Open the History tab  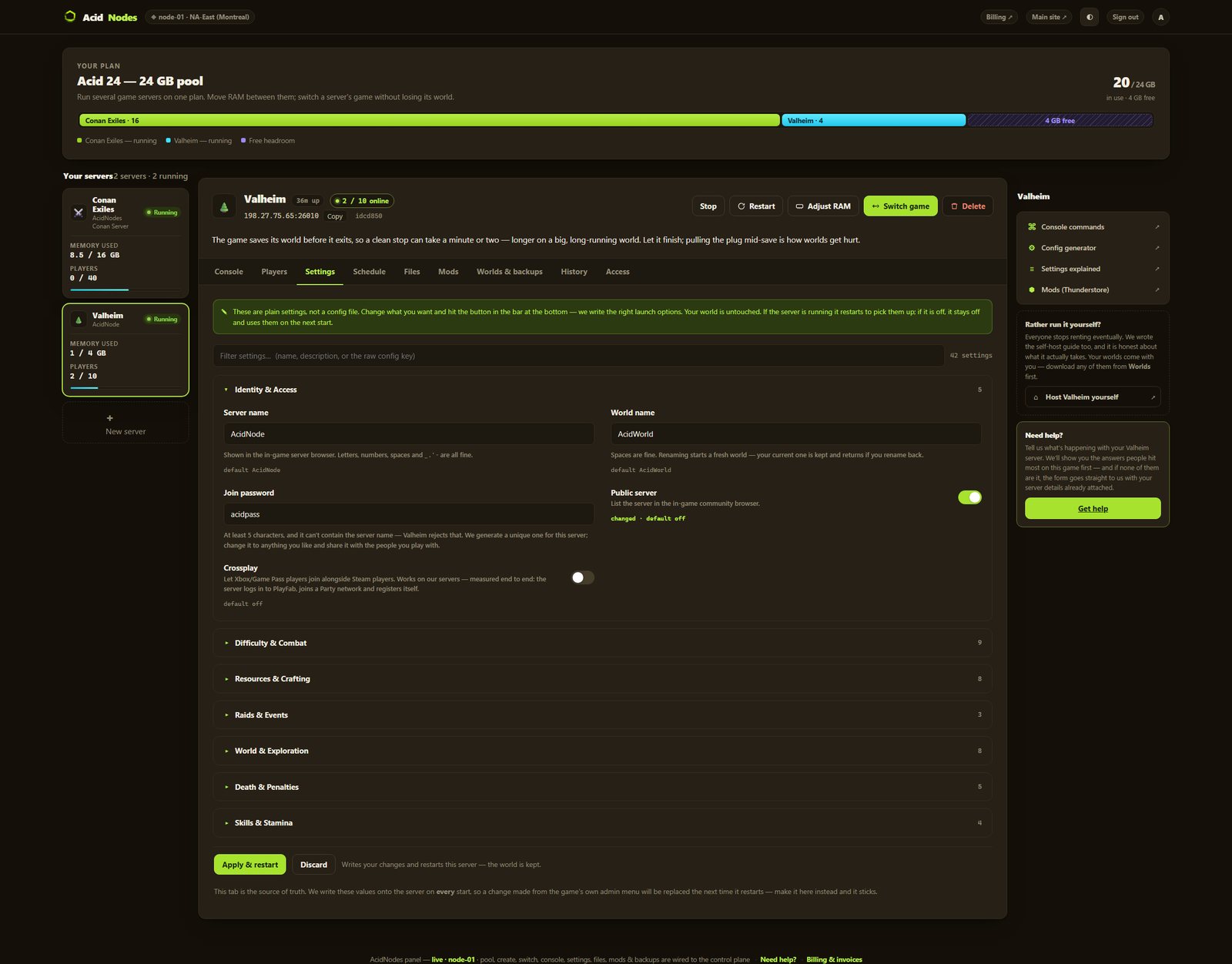(574, 272)
